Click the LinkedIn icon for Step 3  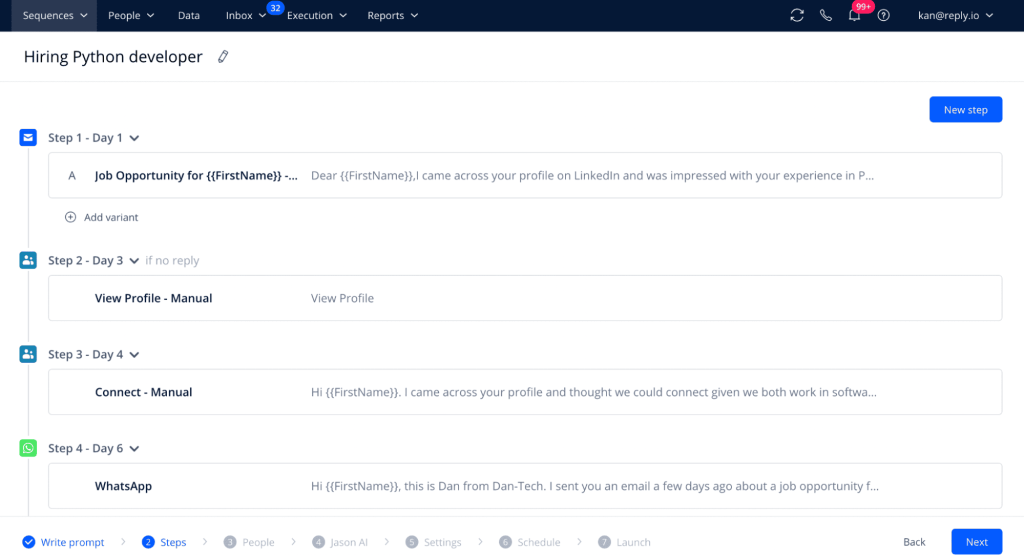pyautogui.click(x=28, y=355)
